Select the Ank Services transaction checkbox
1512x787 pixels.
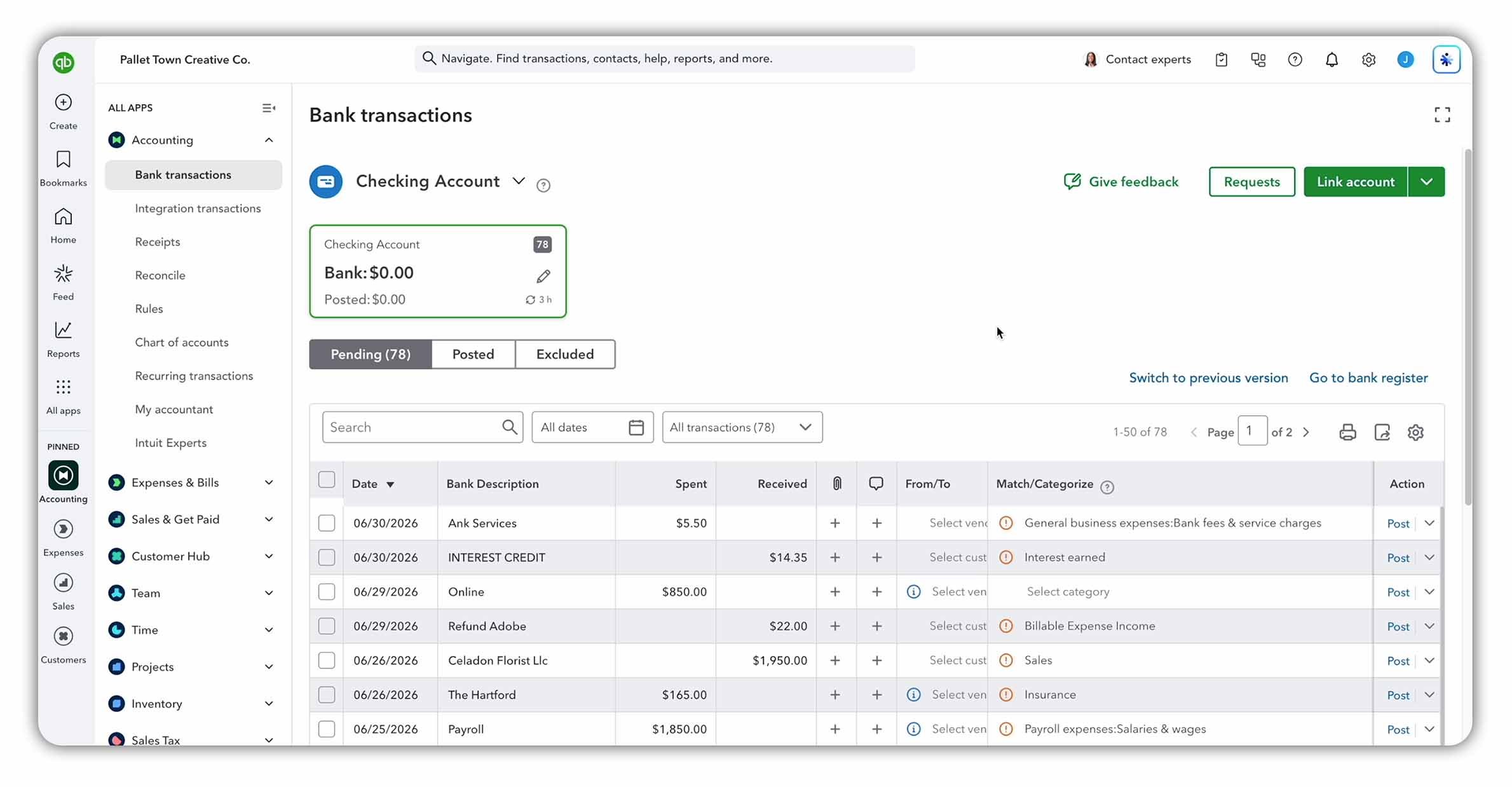pos(327,523)
